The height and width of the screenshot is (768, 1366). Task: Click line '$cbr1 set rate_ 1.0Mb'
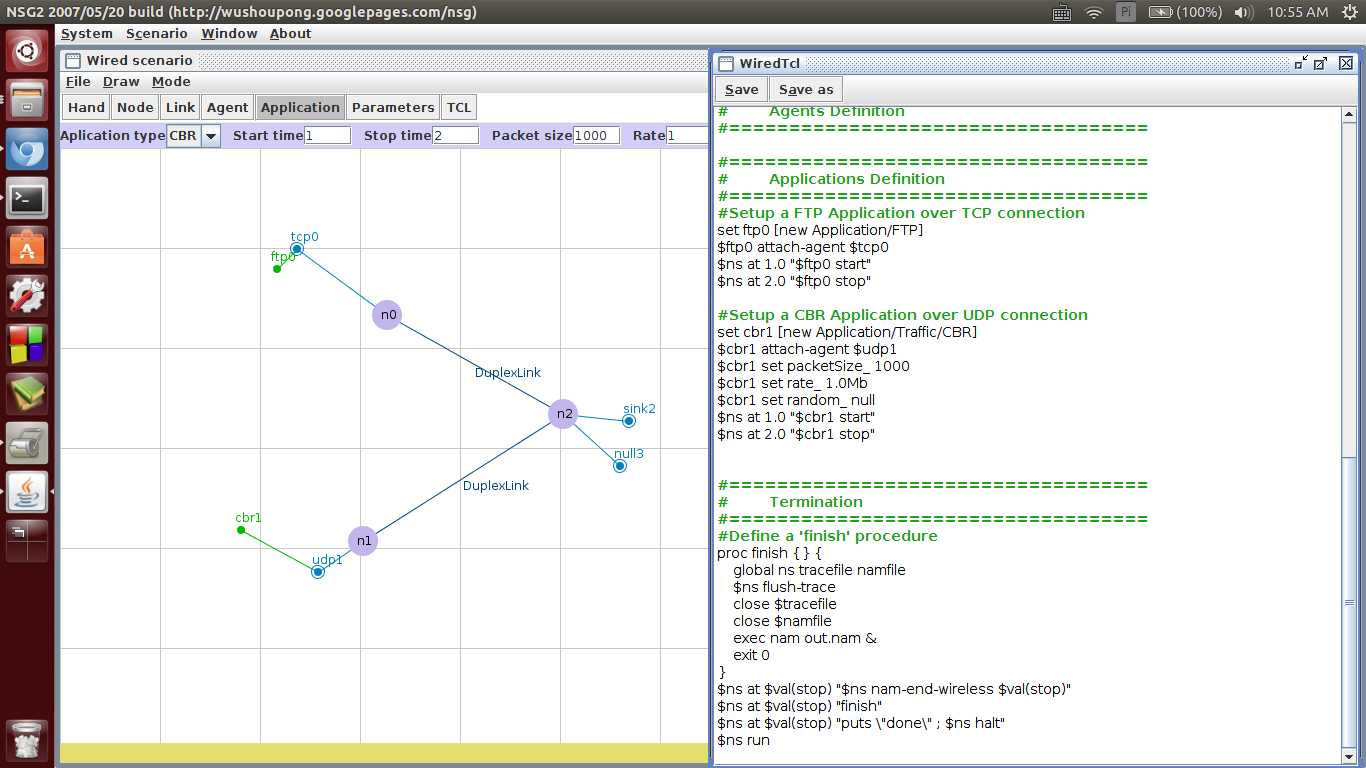(792, 383)
